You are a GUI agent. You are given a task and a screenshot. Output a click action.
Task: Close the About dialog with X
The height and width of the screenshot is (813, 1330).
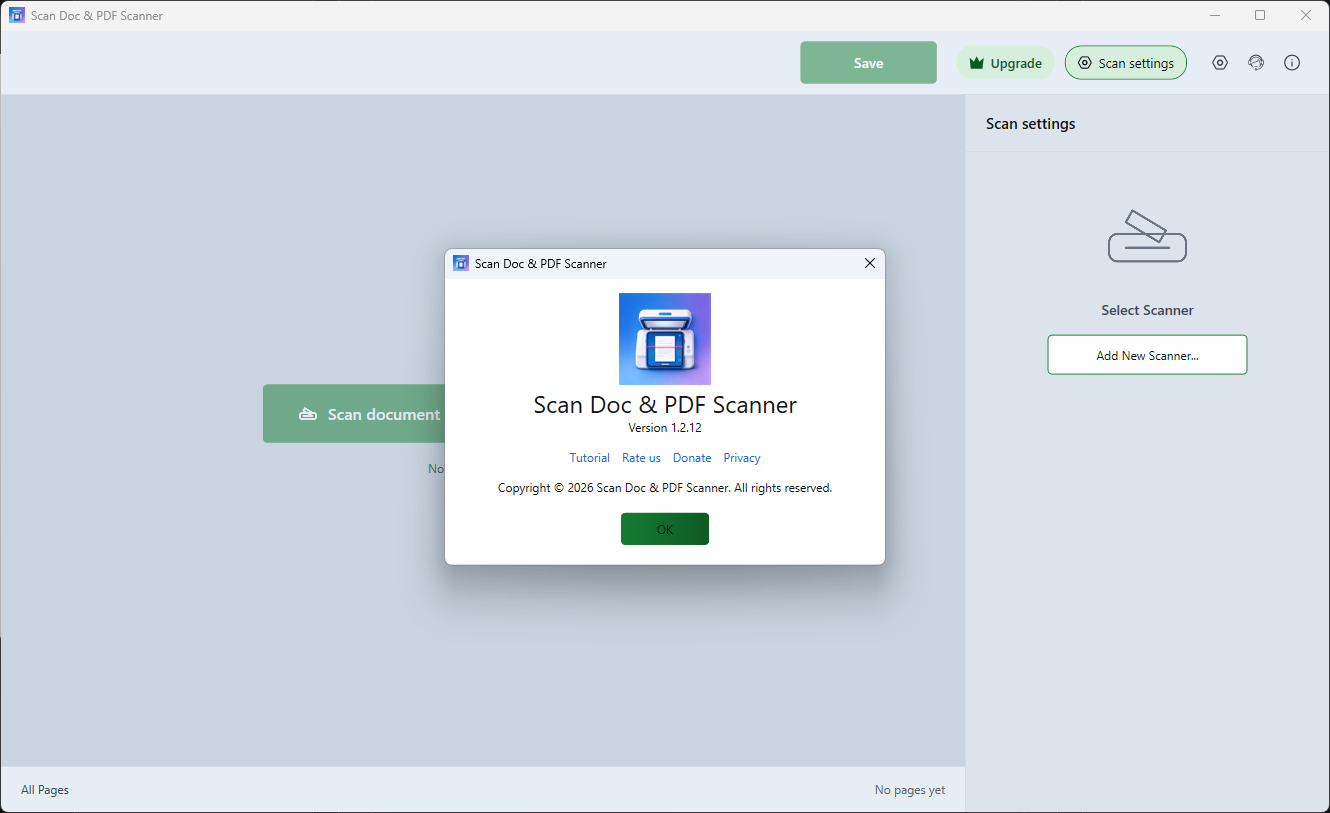pyautogui.click(x=869, y=263)
